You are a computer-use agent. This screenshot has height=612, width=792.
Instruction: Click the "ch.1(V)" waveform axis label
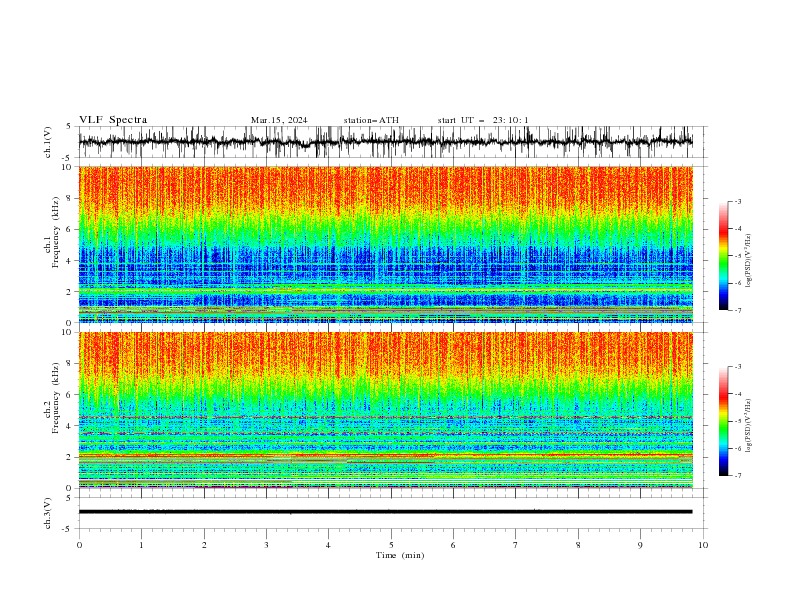click(48, 142)
